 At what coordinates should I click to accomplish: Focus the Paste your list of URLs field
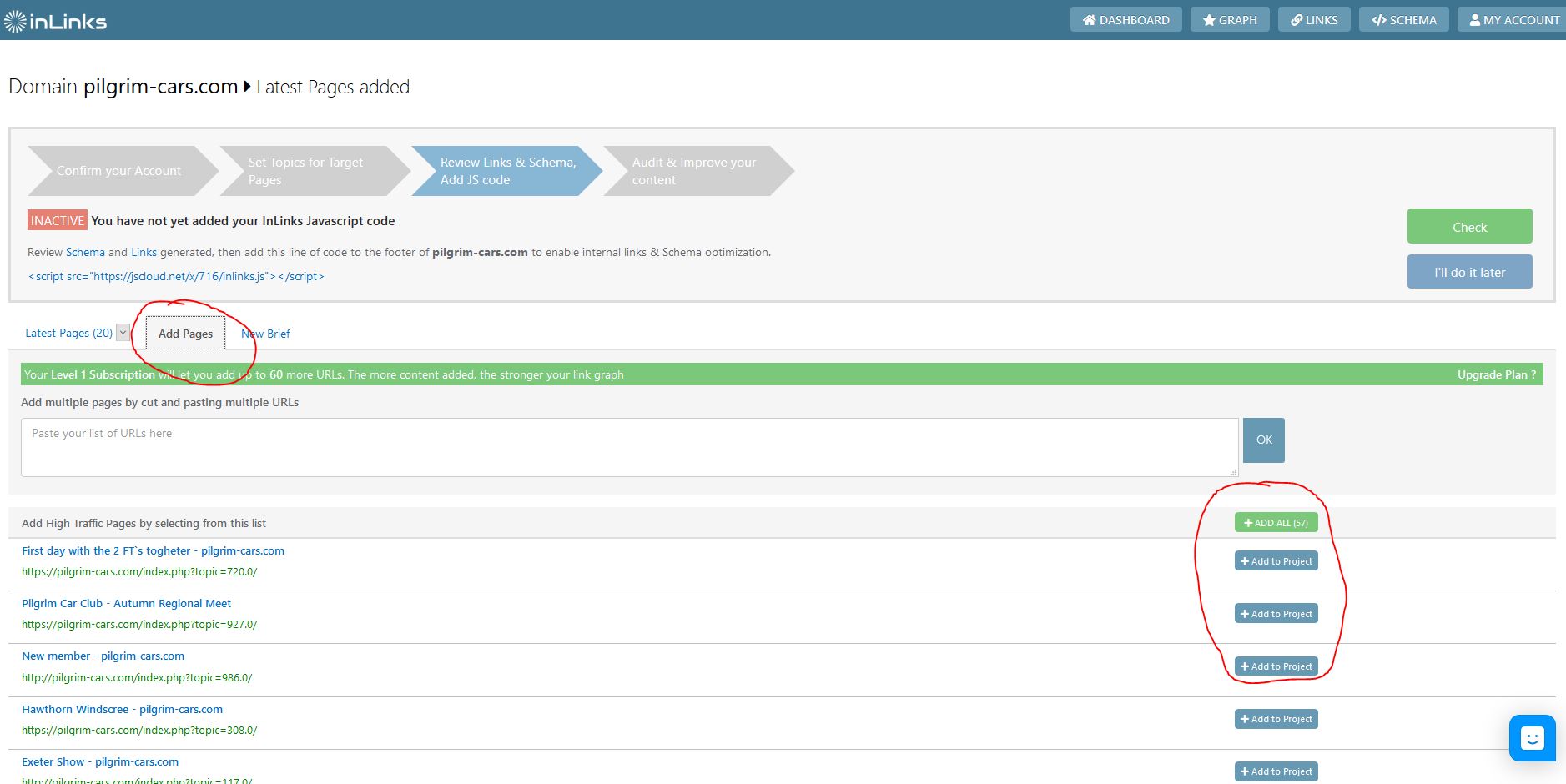click(630, 447)
